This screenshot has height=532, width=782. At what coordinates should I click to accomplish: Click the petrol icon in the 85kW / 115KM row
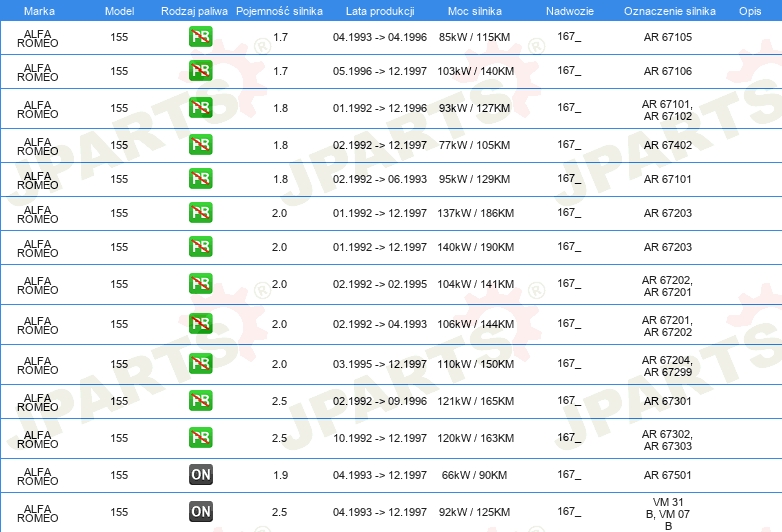[x=200, y=37]
